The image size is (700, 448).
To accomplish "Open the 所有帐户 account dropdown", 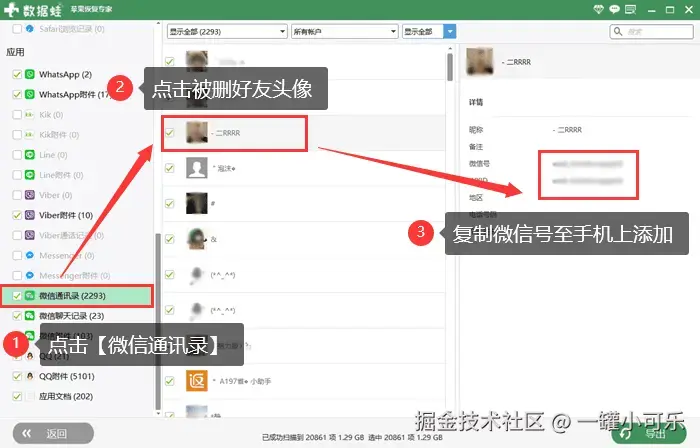I will (344, 31).
